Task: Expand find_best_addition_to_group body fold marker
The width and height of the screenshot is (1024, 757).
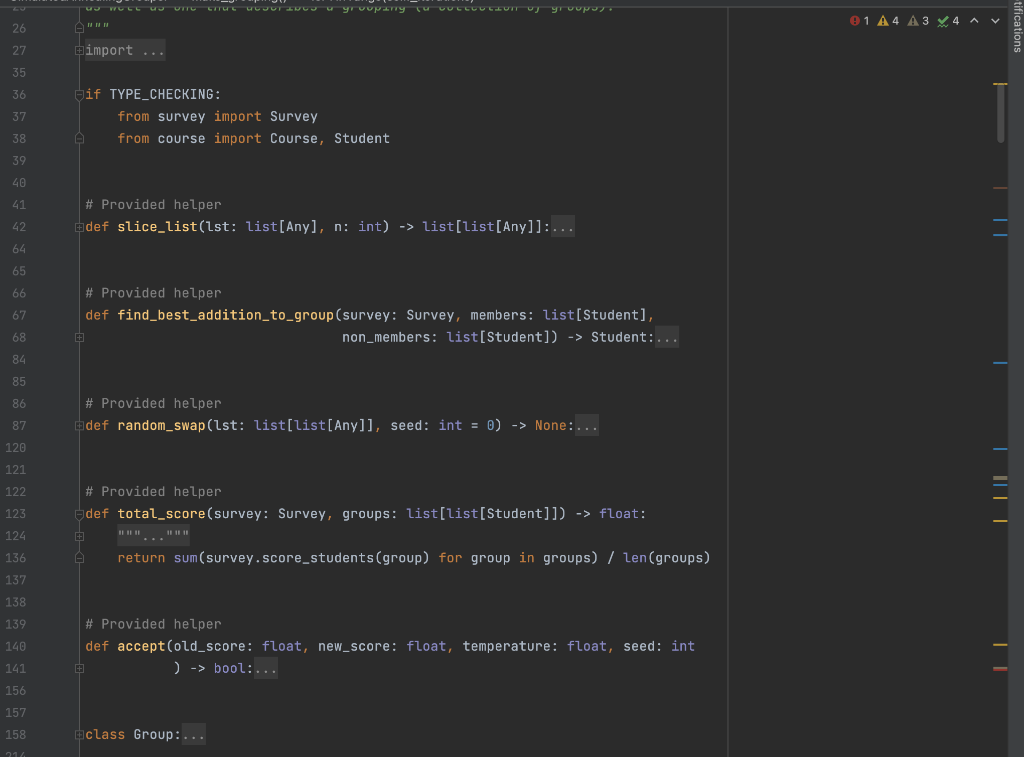Action: [x=79, y=338]
